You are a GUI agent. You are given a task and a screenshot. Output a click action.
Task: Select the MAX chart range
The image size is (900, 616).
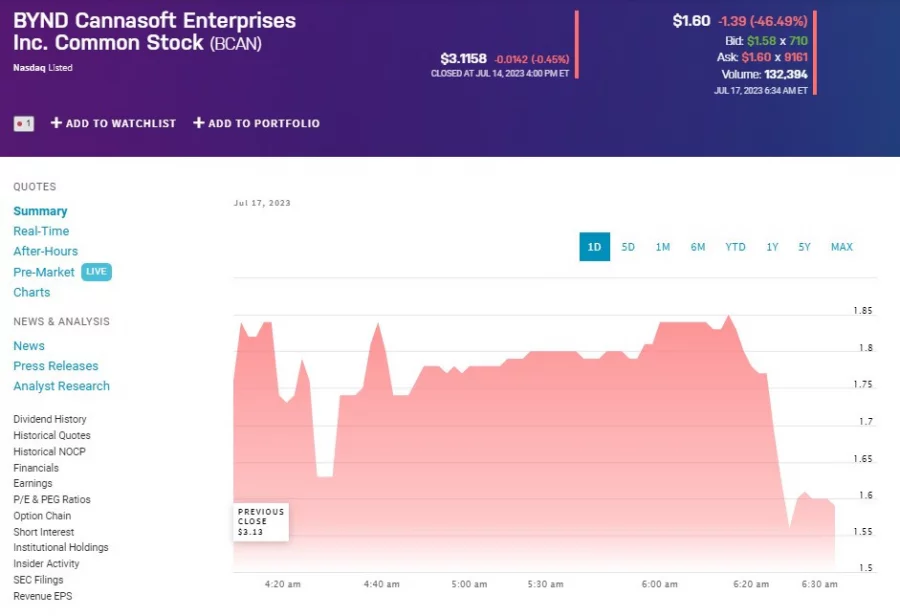point(841,247)
